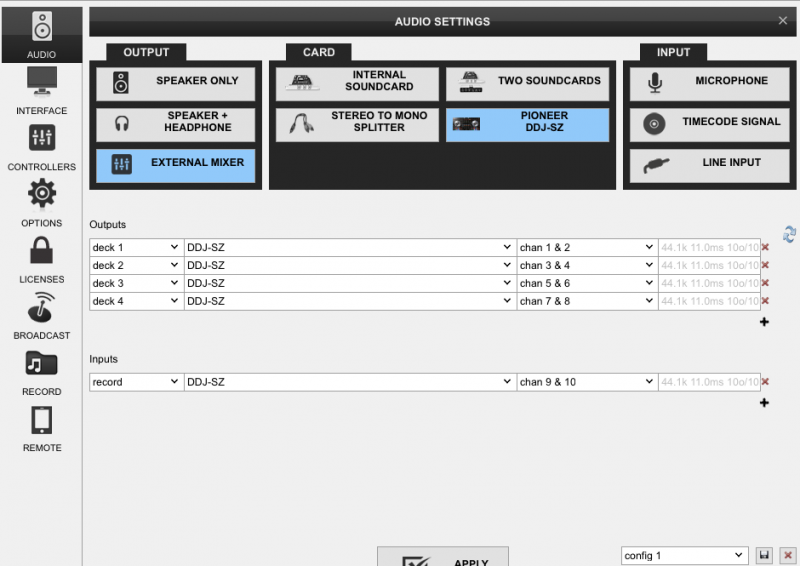Image resolution: width=800 pixels, height=566 pixels.
Task: Add a new input row
Action: [x=764, y=403]
